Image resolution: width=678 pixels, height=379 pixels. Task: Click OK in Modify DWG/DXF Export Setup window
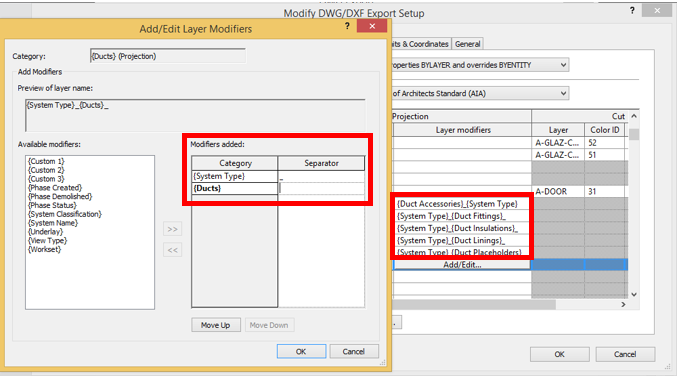tap(560, 354)
